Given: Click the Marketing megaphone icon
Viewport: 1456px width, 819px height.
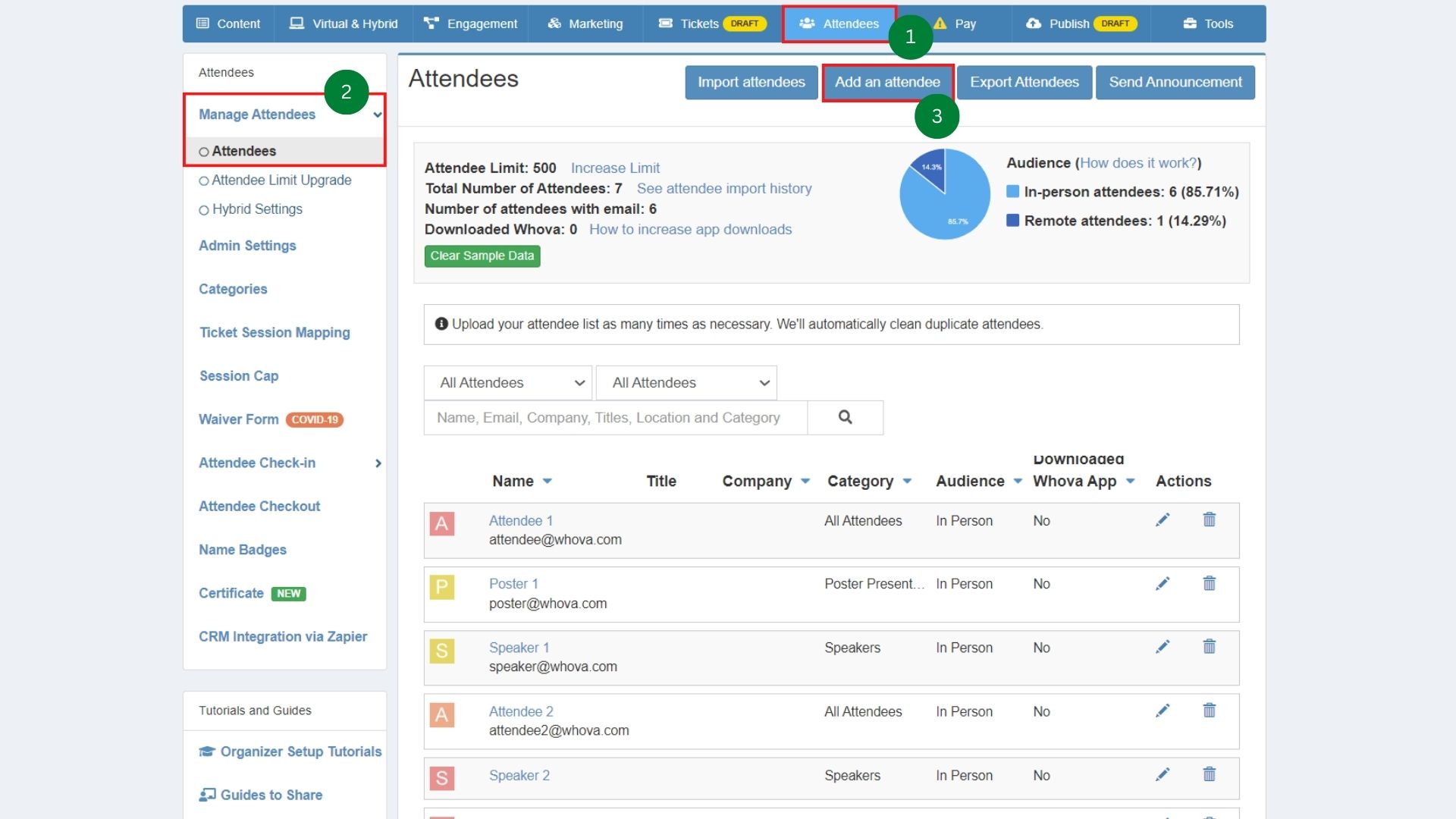Looking at the screenshot, I should [553, 24].
